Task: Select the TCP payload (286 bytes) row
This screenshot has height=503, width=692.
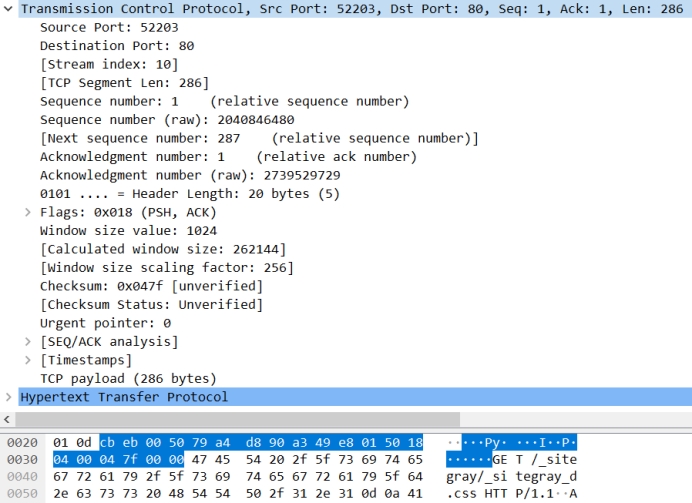Action: coord(128,378)
